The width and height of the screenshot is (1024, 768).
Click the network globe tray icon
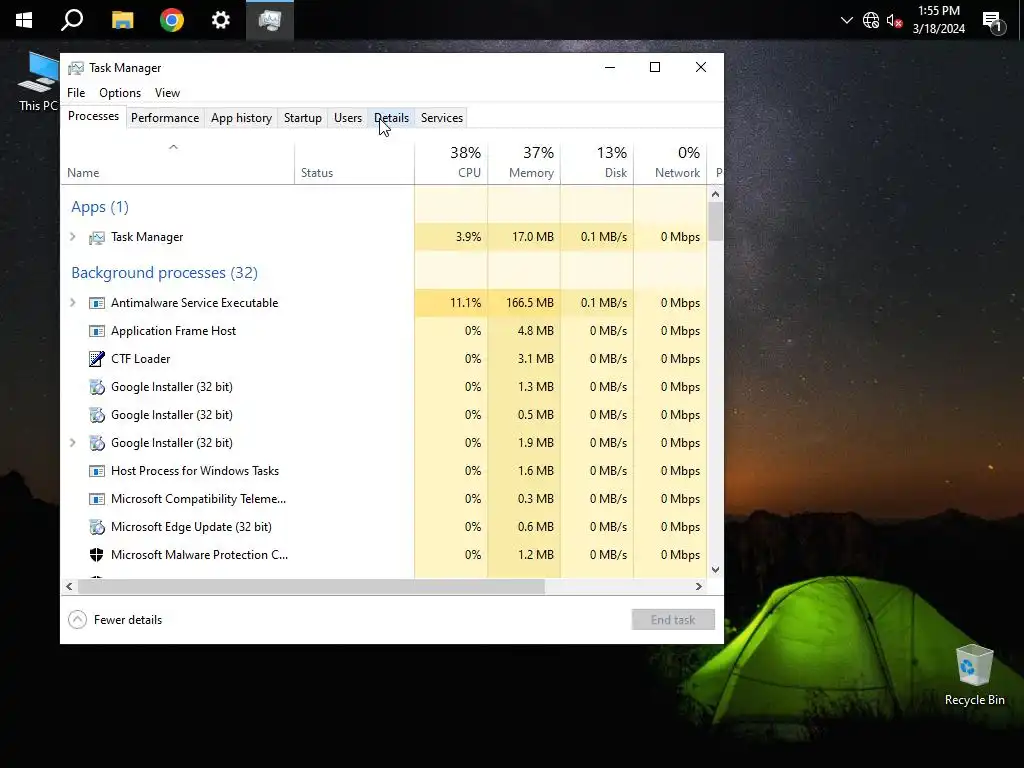(x=871, y=20)
